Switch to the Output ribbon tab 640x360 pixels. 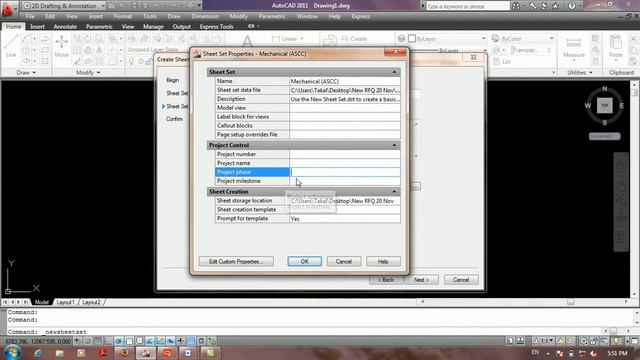[x=182, y=27]
